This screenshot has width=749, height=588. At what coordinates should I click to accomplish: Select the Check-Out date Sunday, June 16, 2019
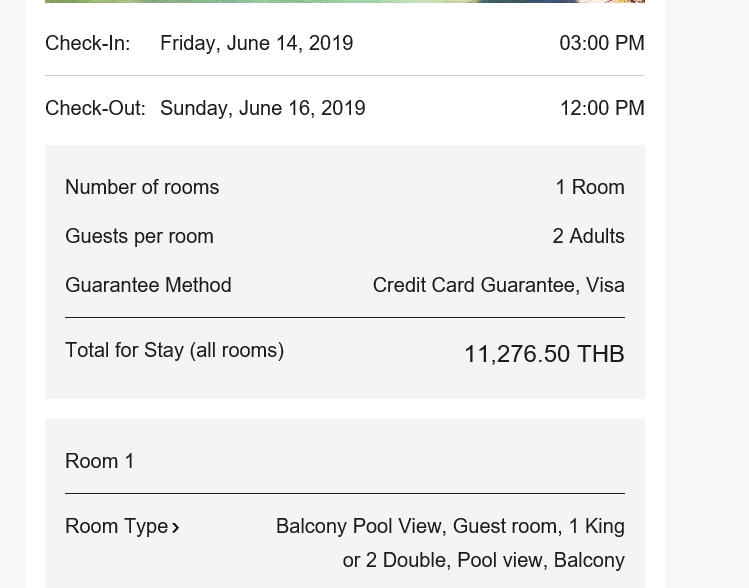click(263, 108)
